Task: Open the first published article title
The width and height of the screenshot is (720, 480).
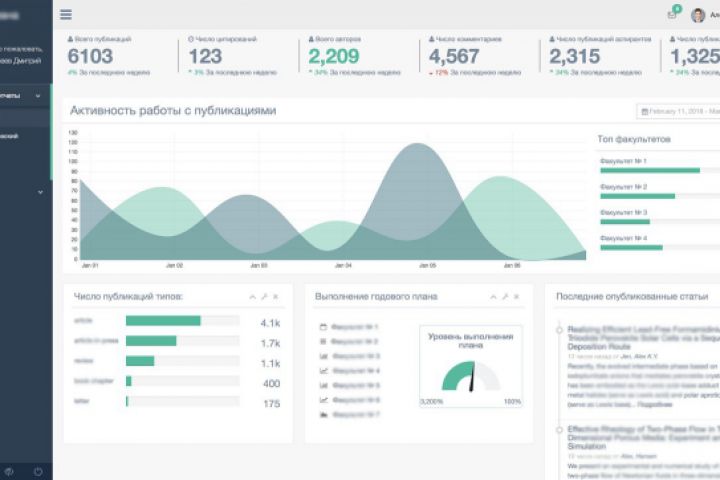Action: (x=643, y=338)
